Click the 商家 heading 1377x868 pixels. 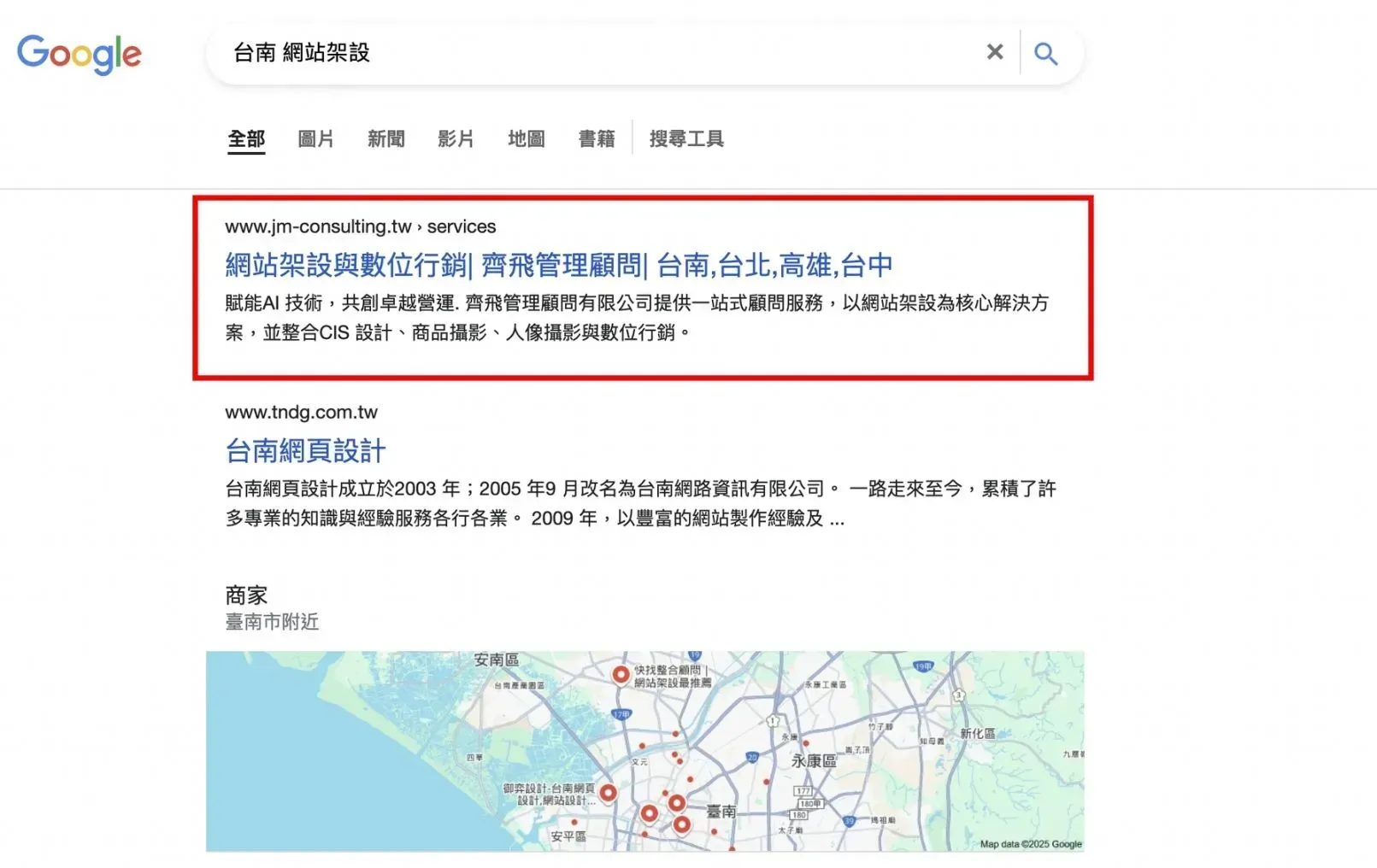point(246,595)
